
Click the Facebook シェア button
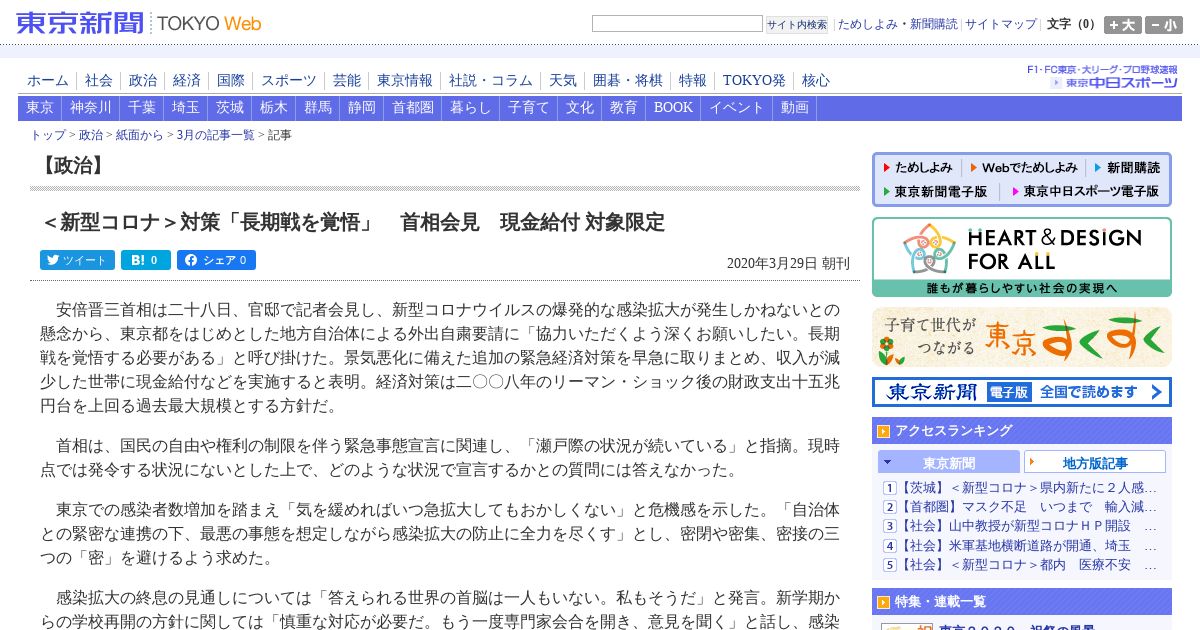click(x=216, y=260)
